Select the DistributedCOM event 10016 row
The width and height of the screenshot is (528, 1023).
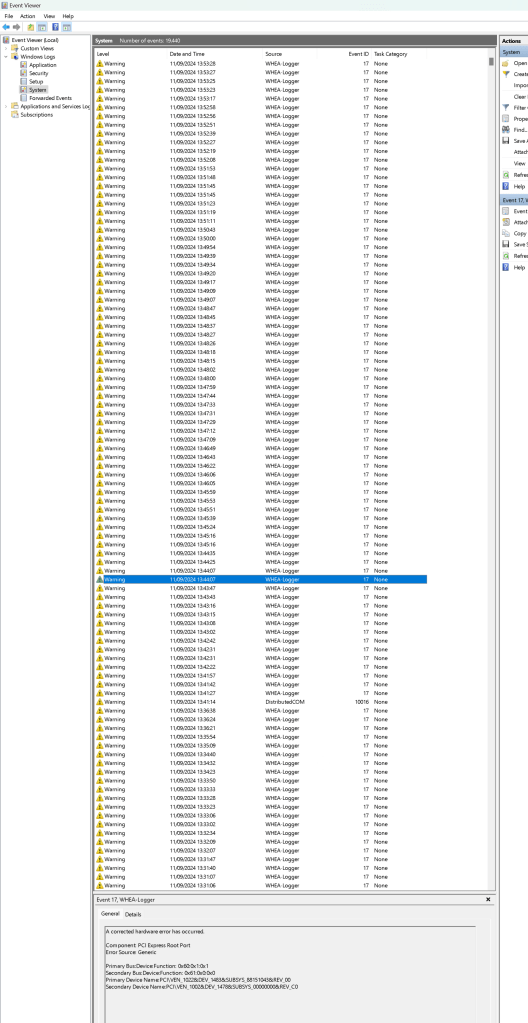(x=261, y=702)
